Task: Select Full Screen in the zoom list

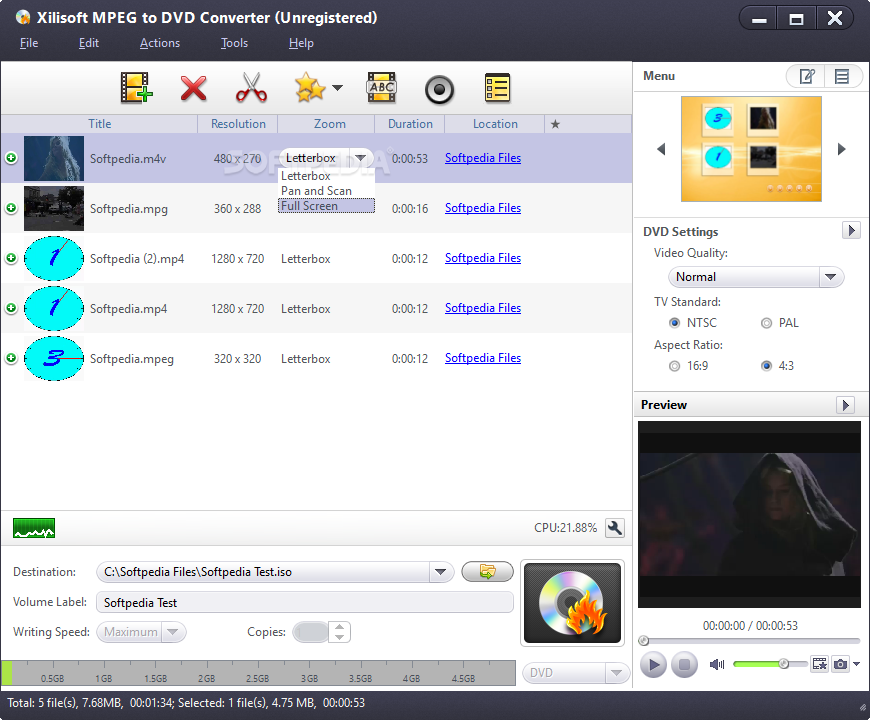Action: point(326,206)
